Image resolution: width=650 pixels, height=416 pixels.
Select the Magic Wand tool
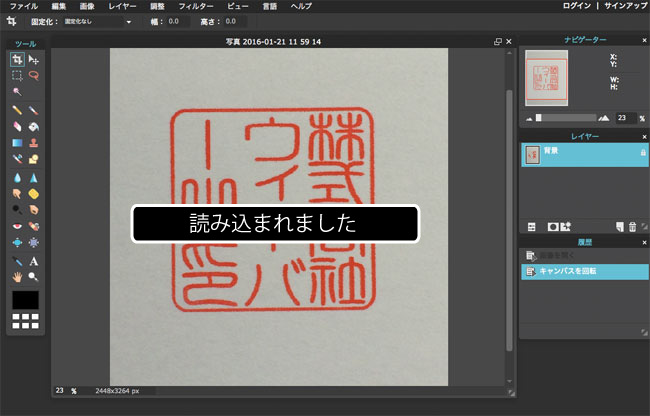click(x=17, y=92)
